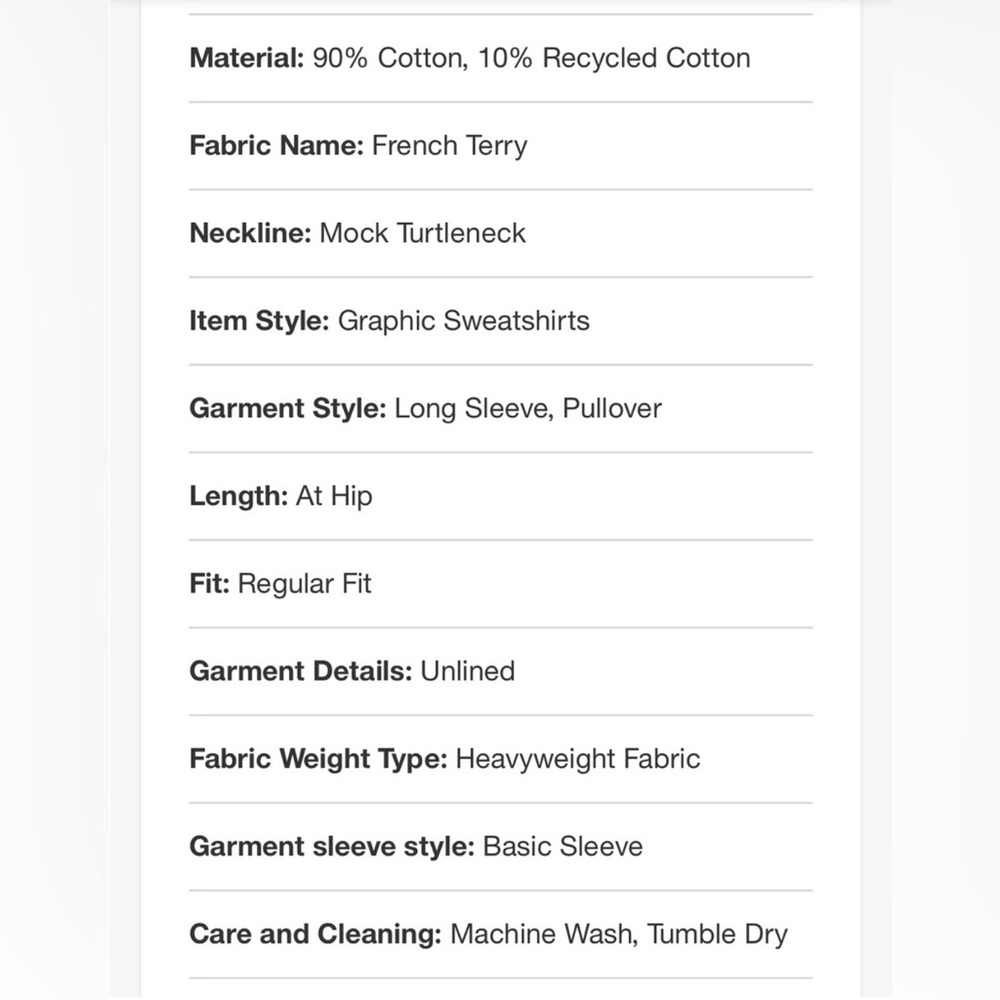Select the Graphic Sweatshirts value
The image size is (1000, 1000).
pos(464,321)
